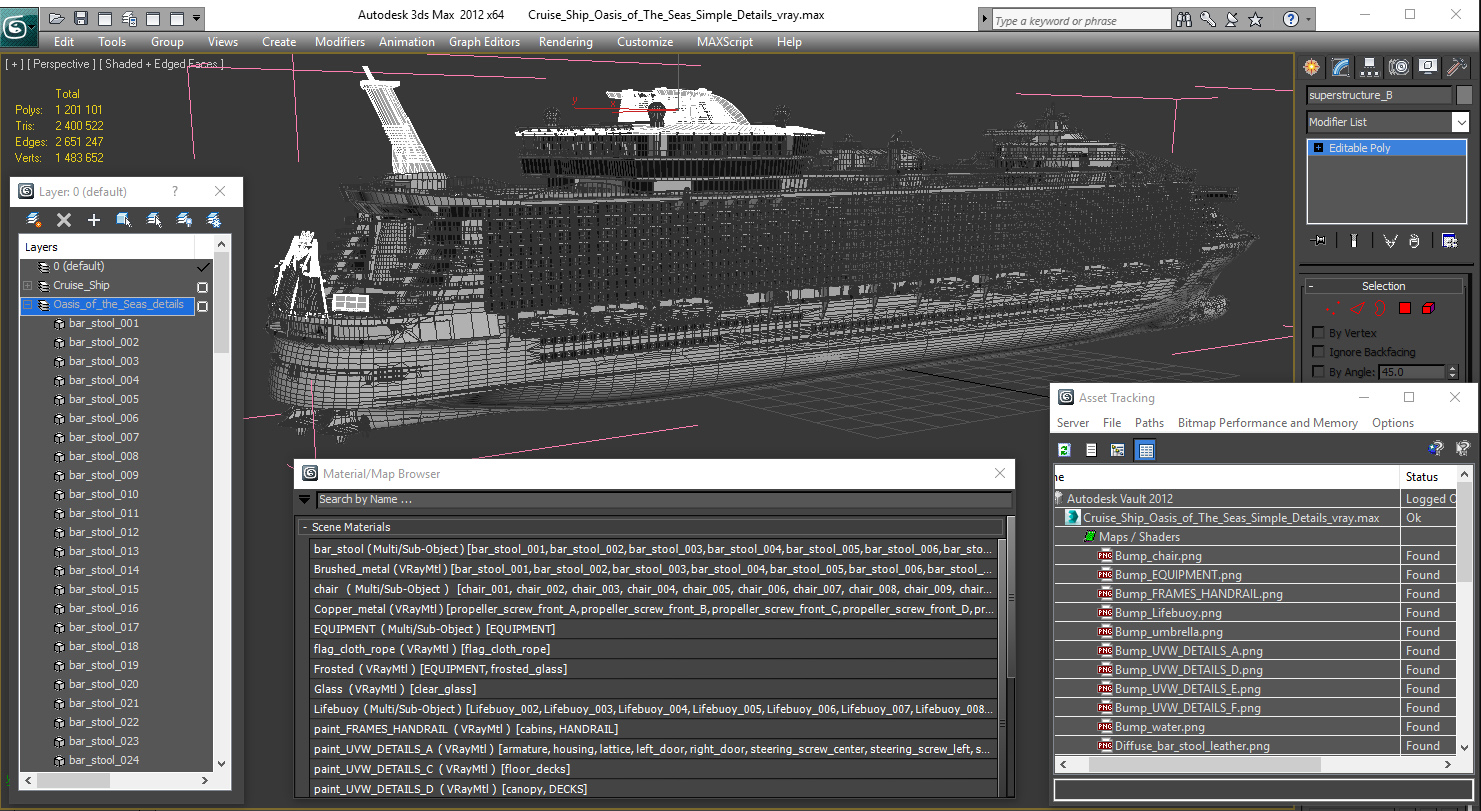This screenshot has height=811, width=1481.
Task: Open the Paths menu in Asset Tracking
Action: point(1149,423)
